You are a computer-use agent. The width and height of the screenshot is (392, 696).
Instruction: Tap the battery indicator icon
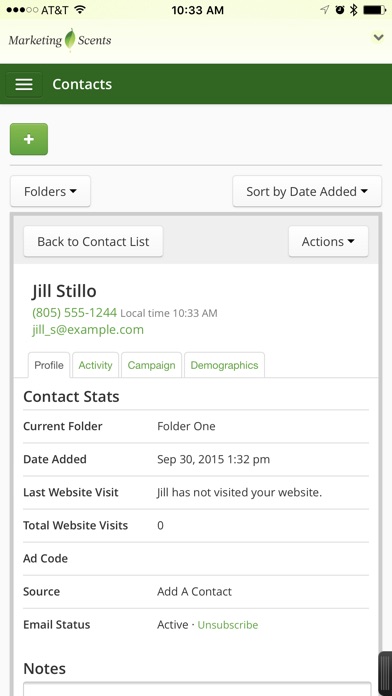point(374,10)
